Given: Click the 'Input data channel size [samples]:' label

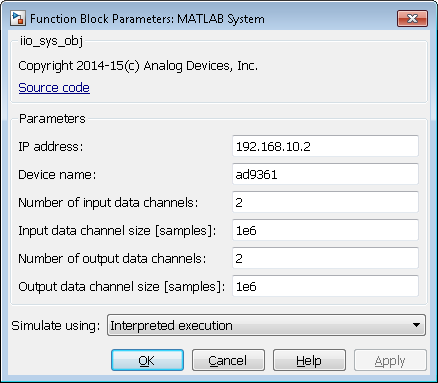Looking at the screenshot, I should (117, 231).
